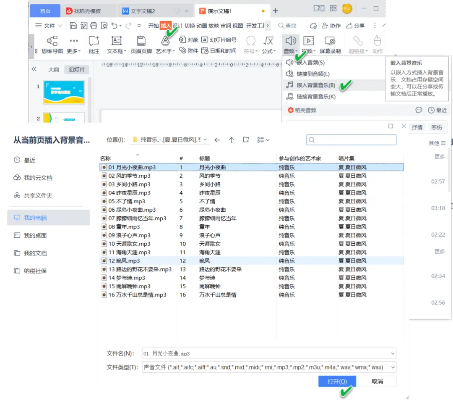Select 共享文件夹 in dialog sidebar
453x400 pixels.
pyautogui.click(x=33, y=195)
